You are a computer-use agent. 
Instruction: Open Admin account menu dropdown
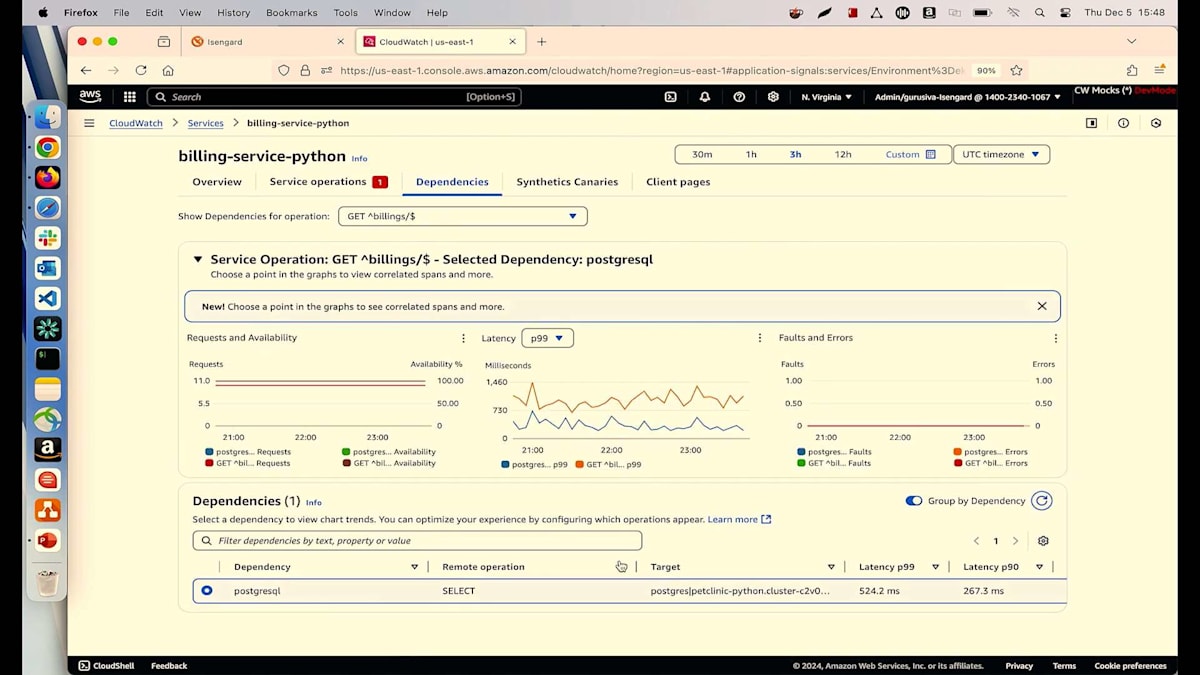968,97
